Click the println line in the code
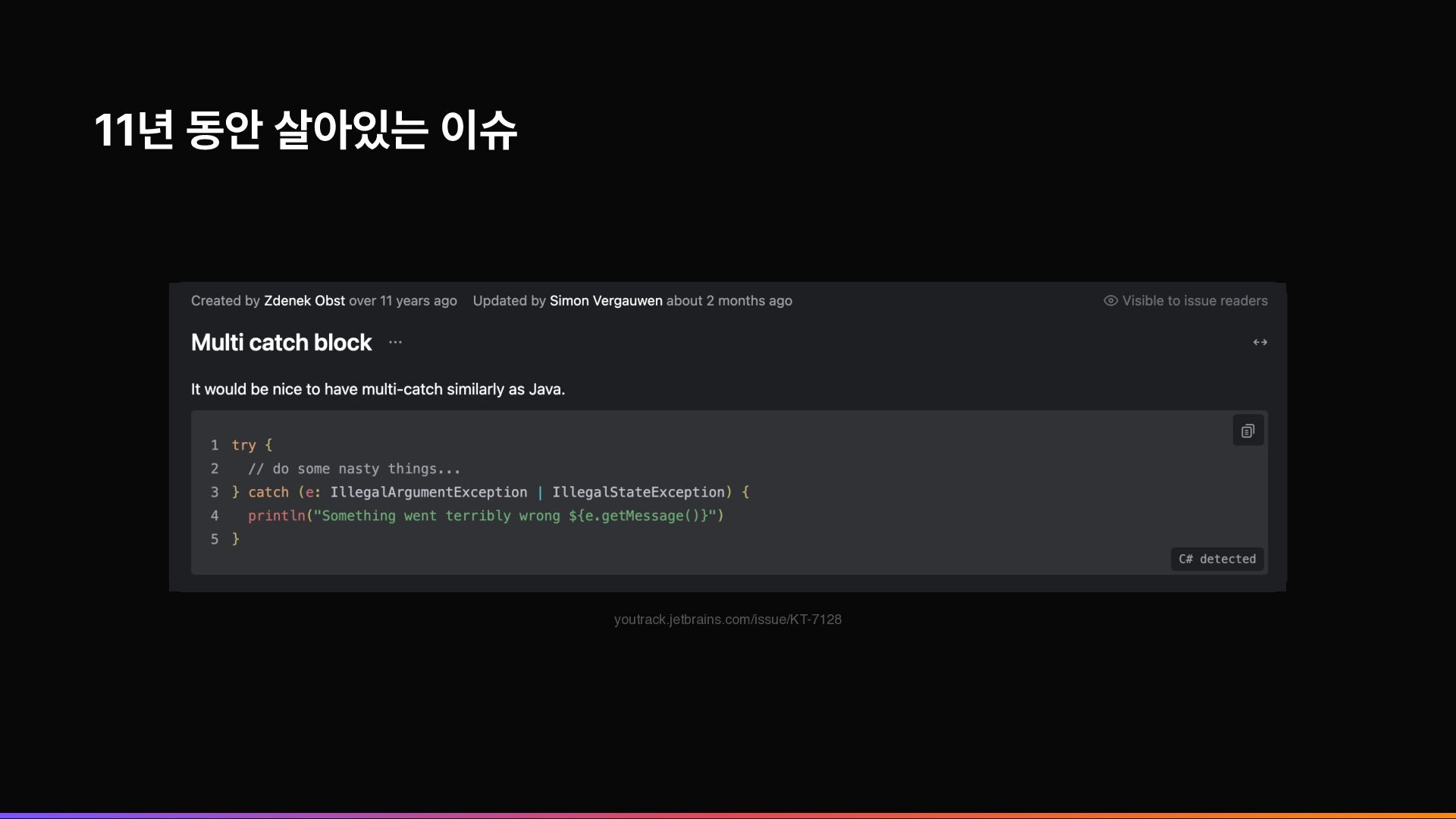The image size is (1456, 819). pyautogui.click(x=486, y=516)
